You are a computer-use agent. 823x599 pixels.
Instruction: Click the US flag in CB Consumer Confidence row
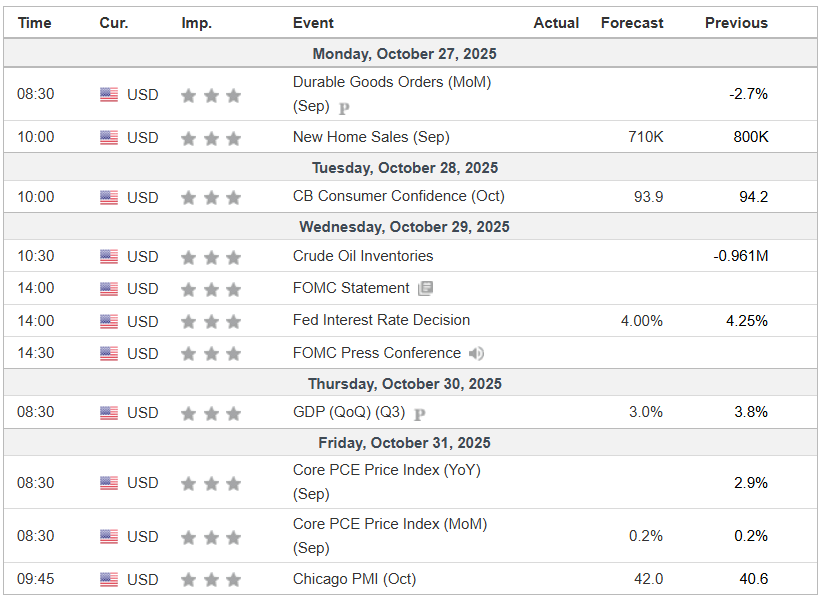point(109,197)
